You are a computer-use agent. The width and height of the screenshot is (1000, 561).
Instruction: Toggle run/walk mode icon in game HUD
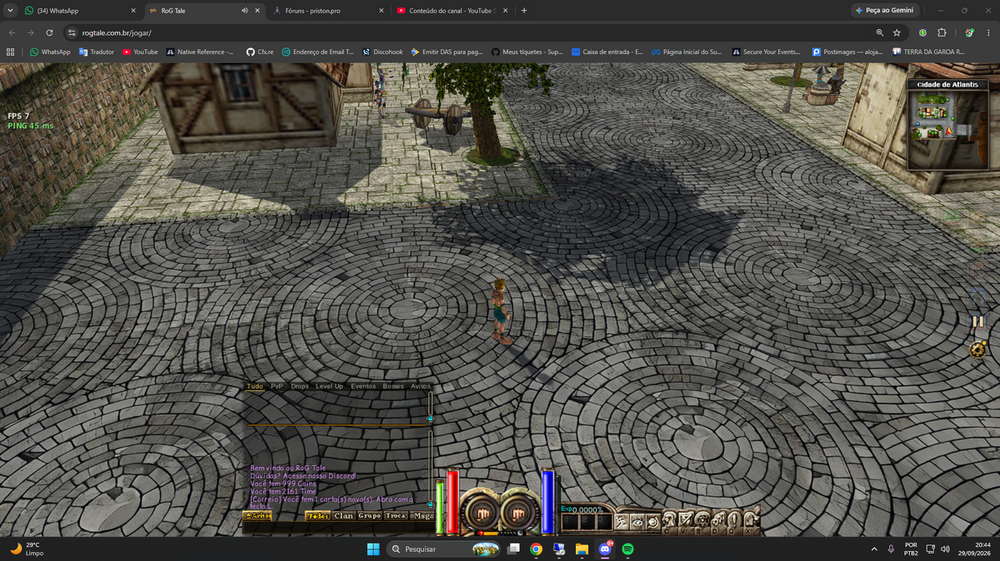(621, 521)
